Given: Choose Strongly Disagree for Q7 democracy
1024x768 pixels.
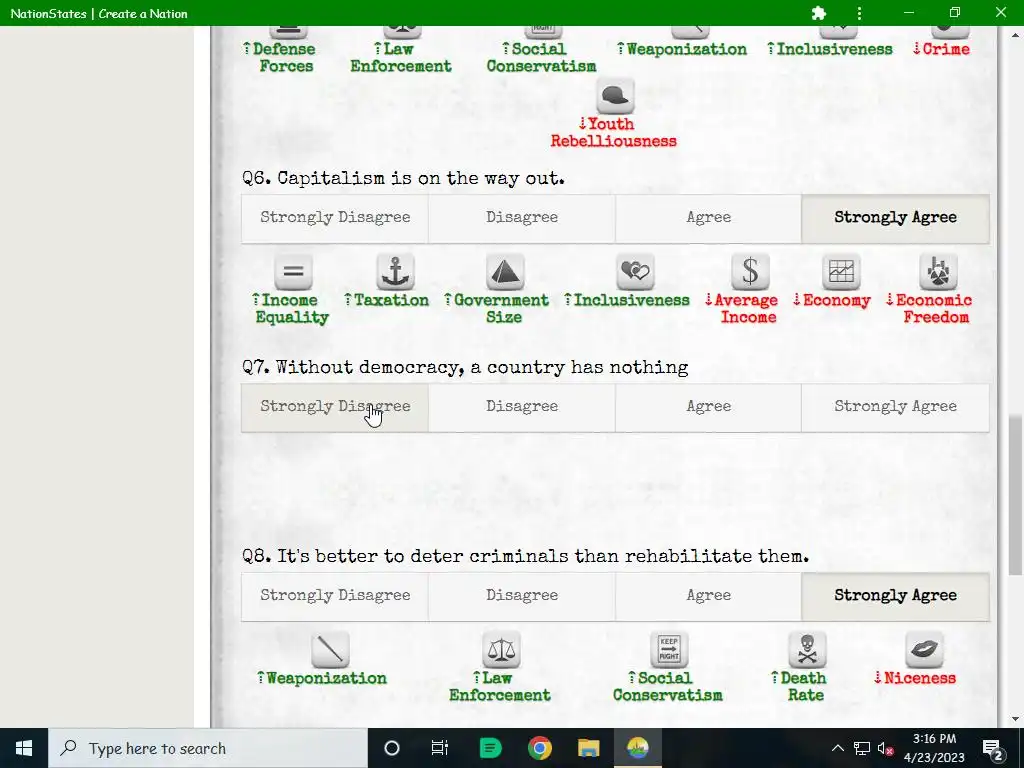Looking at the screenshot, I should click(x=335, y=408).
